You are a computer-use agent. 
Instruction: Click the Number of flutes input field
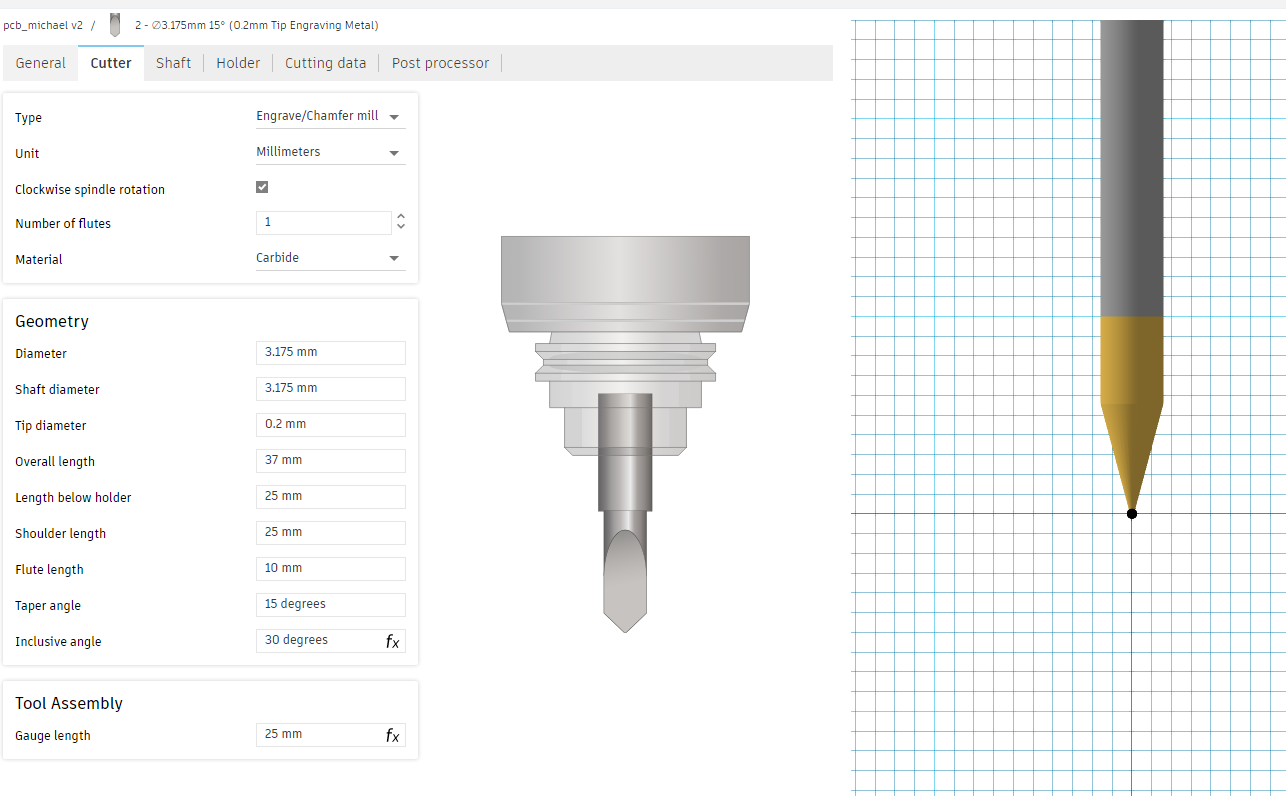324,223
